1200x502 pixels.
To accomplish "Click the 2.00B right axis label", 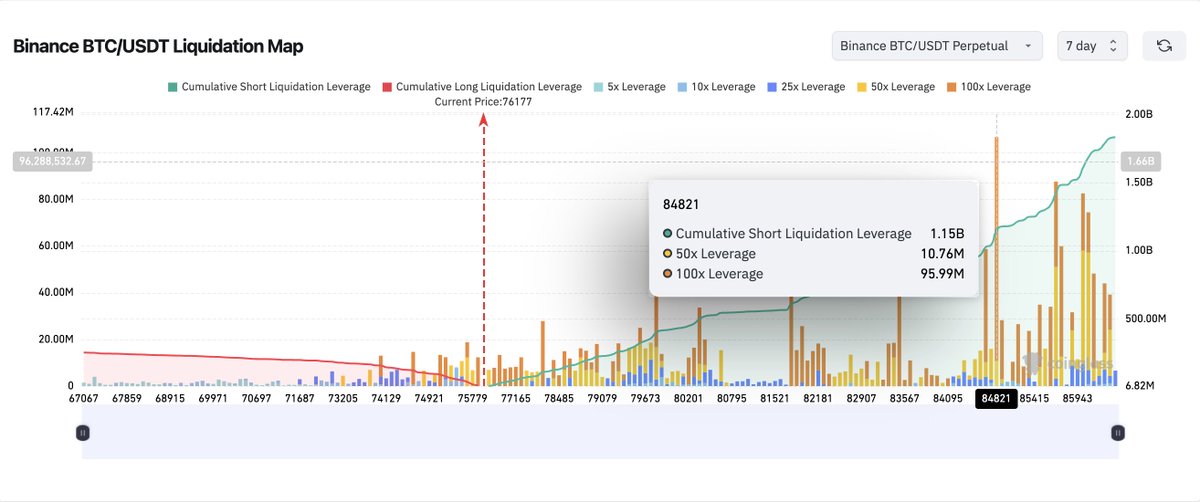I will coord(1139,114).
